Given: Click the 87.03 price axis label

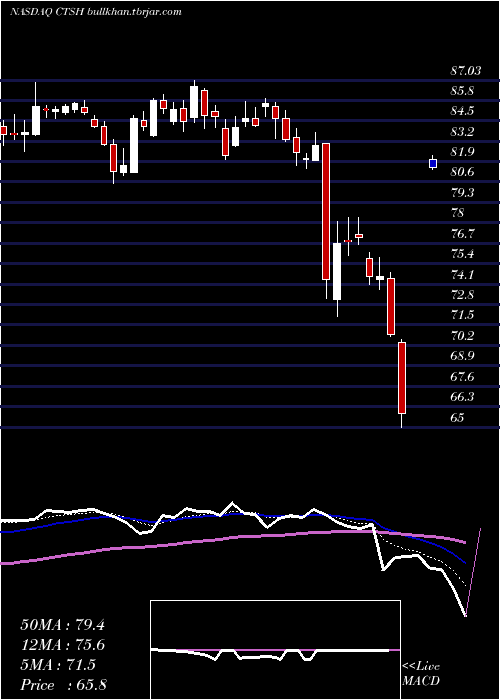Looking at the screenshot, I should [465, 71].
